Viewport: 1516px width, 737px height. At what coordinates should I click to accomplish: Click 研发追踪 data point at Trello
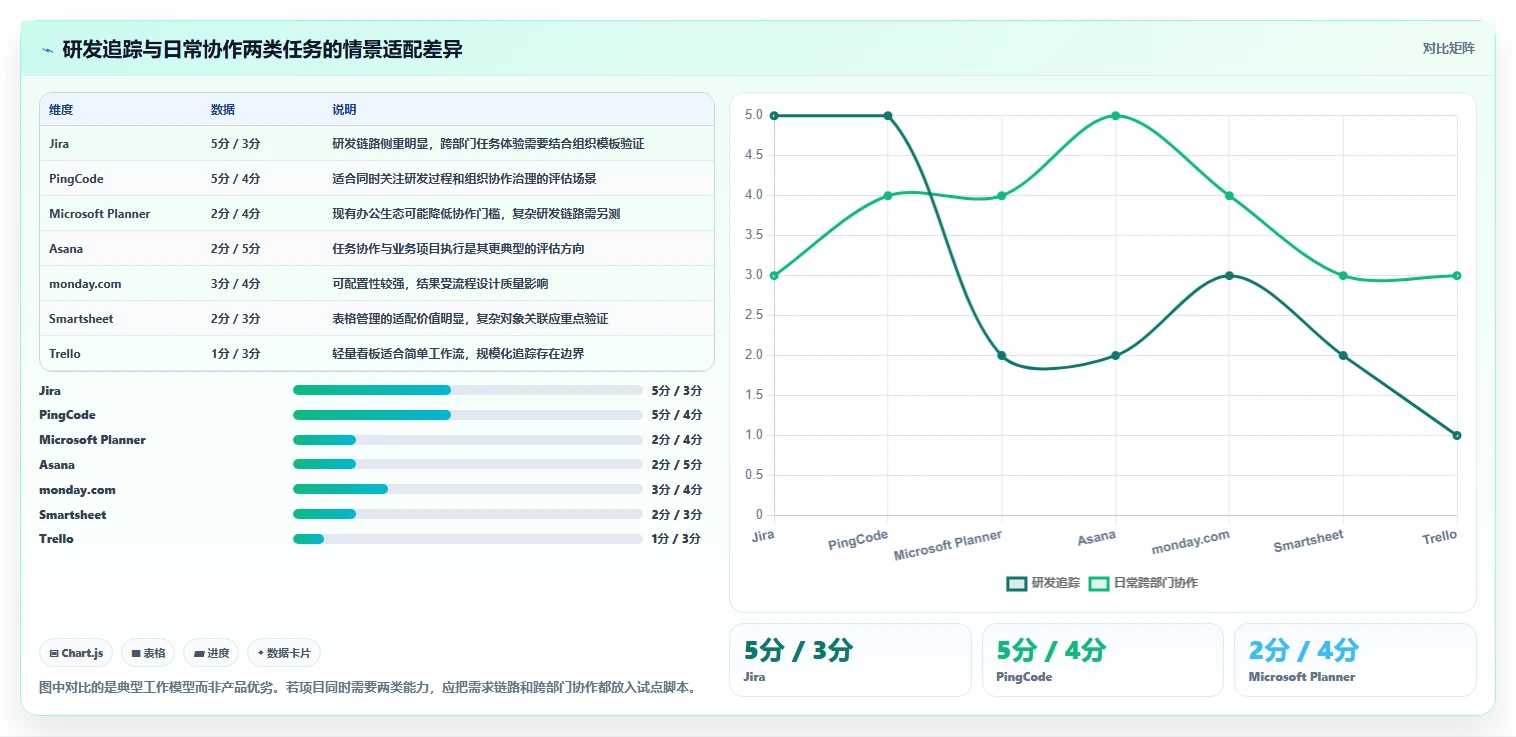(1457, 435)
